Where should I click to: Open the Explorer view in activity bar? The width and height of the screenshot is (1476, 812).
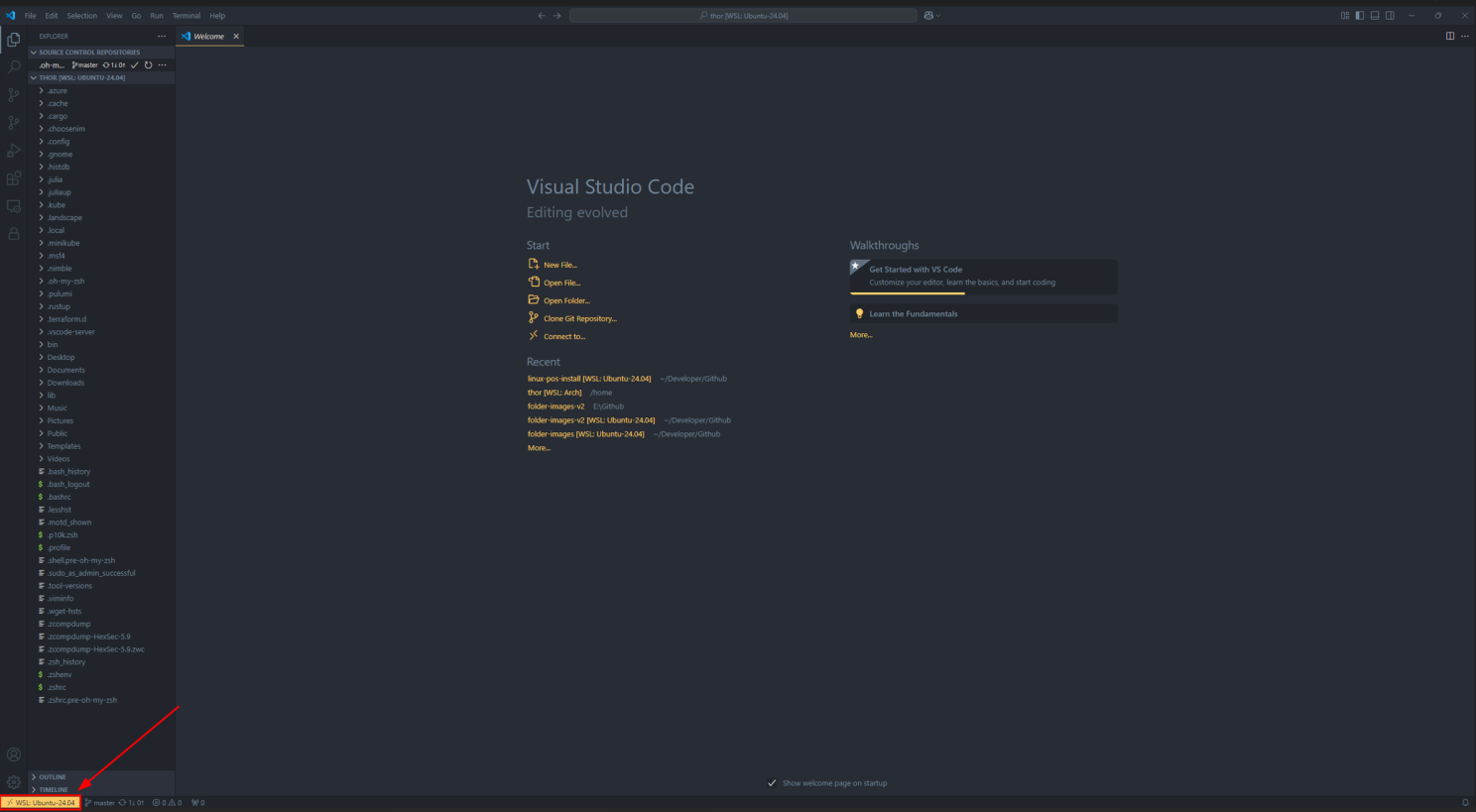coord(14,40)
